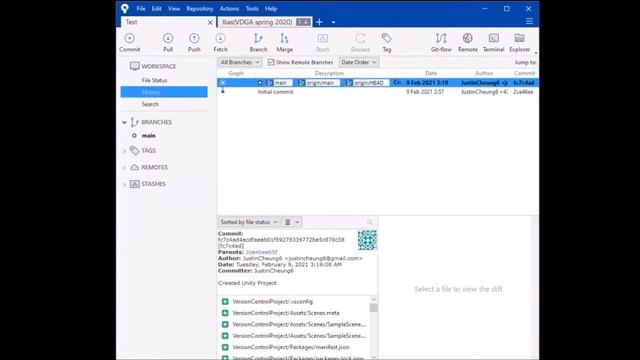This screenshot has height=360, width=640.
Task: Click the commit author avatar image
Action: click(367, 240)
